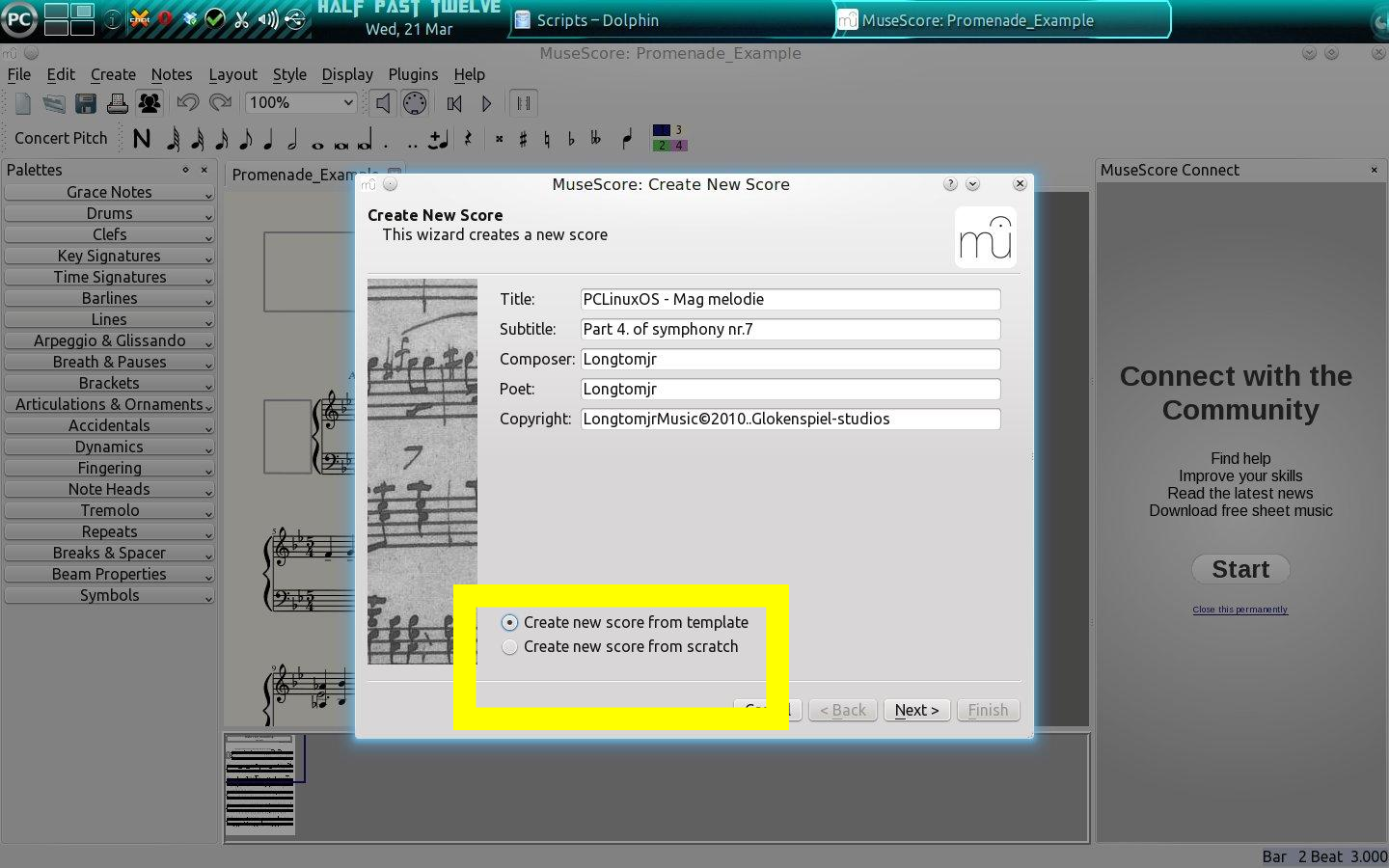Select Create new score from template
This screenshot has width=1389, height=868.
coord(625,622)
